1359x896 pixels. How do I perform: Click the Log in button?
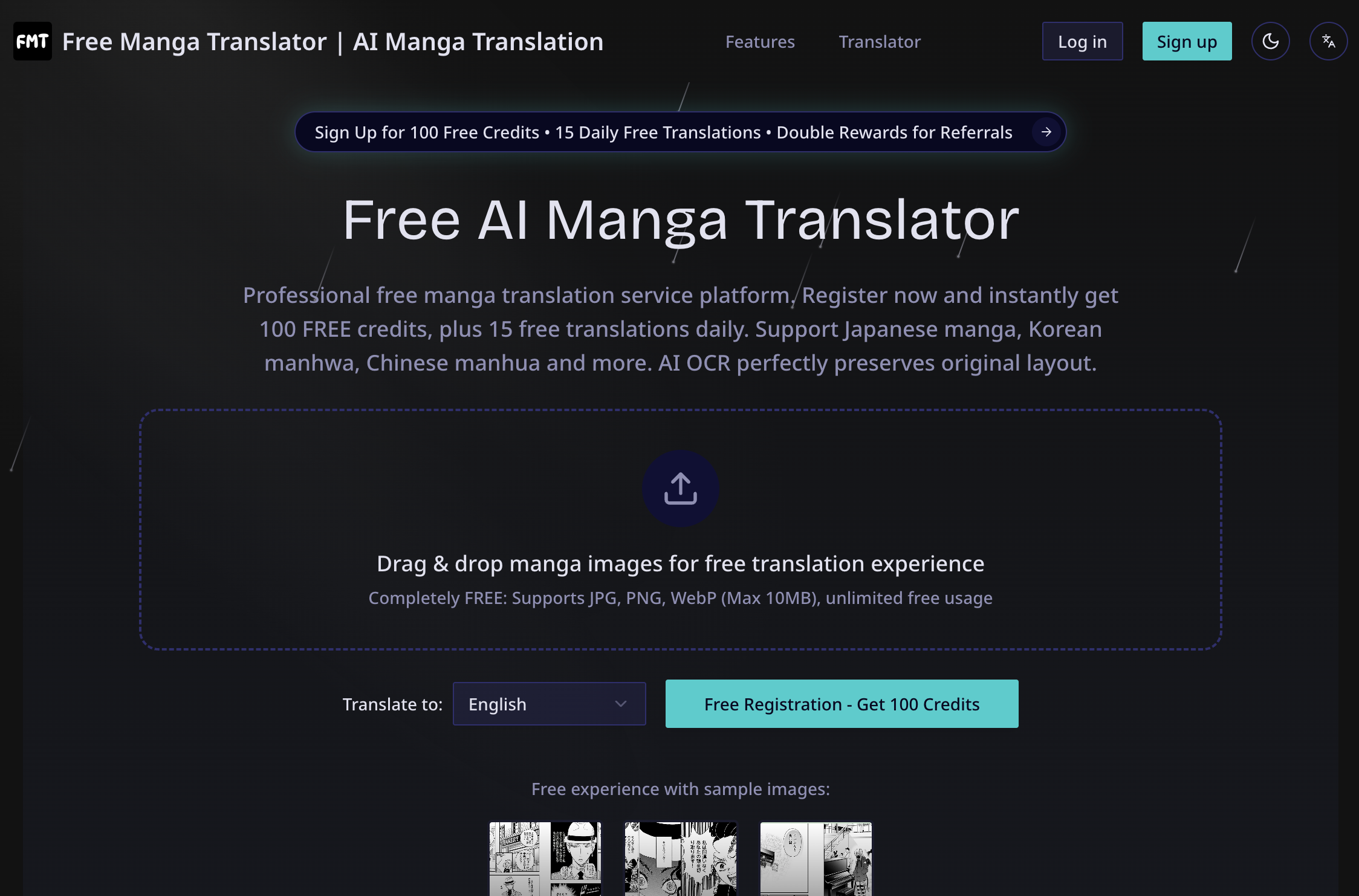click(1082, 41)
